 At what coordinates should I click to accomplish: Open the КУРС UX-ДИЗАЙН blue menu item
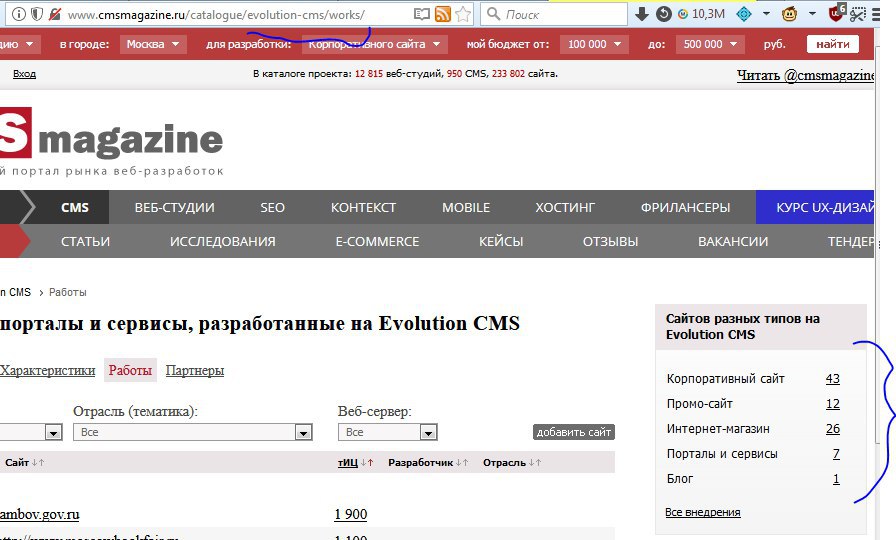815,207
